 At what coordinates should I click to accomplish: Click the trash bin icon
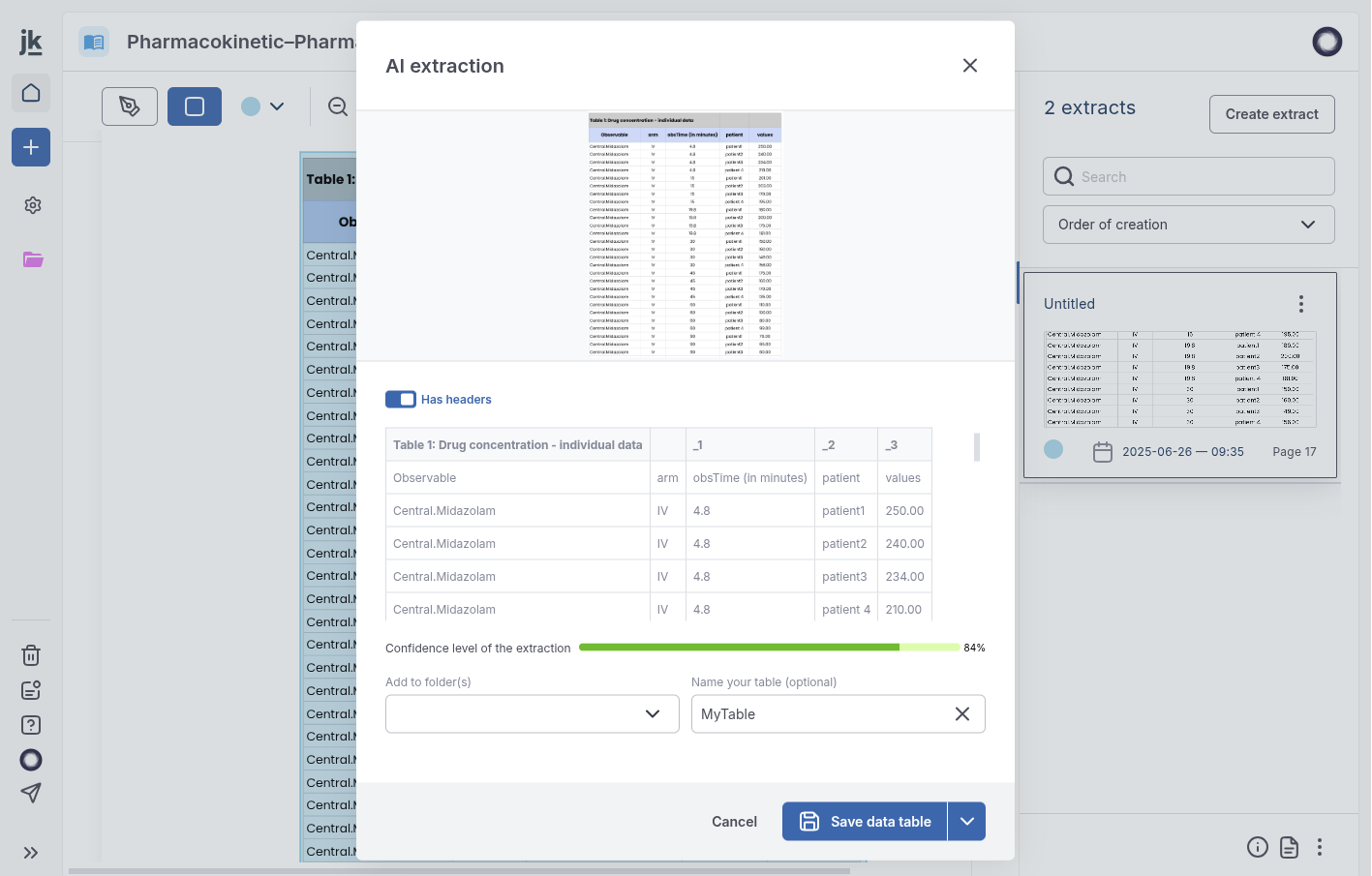(x=31, y=655)
